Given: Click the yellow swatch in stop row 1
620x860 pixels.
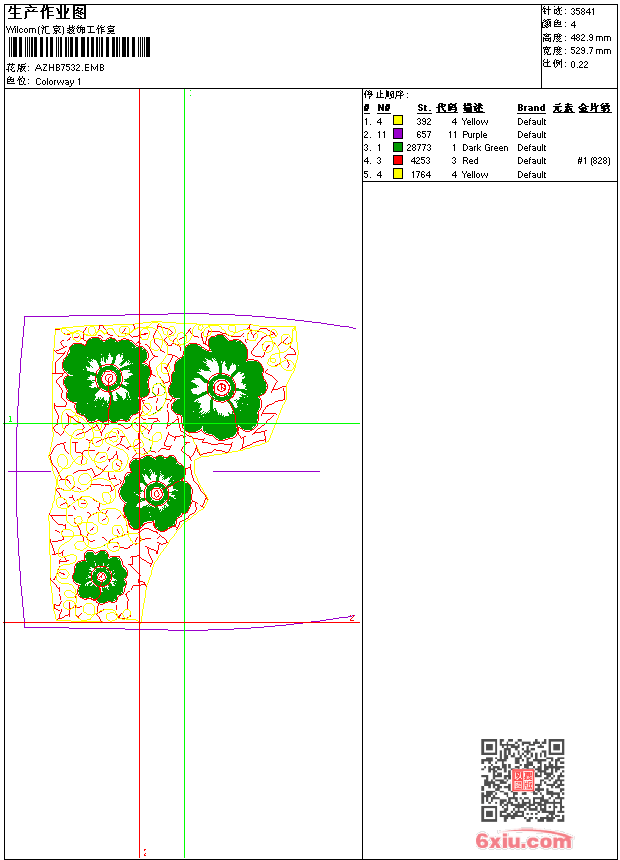Looking at the screenshot, I should click(398, 121).
